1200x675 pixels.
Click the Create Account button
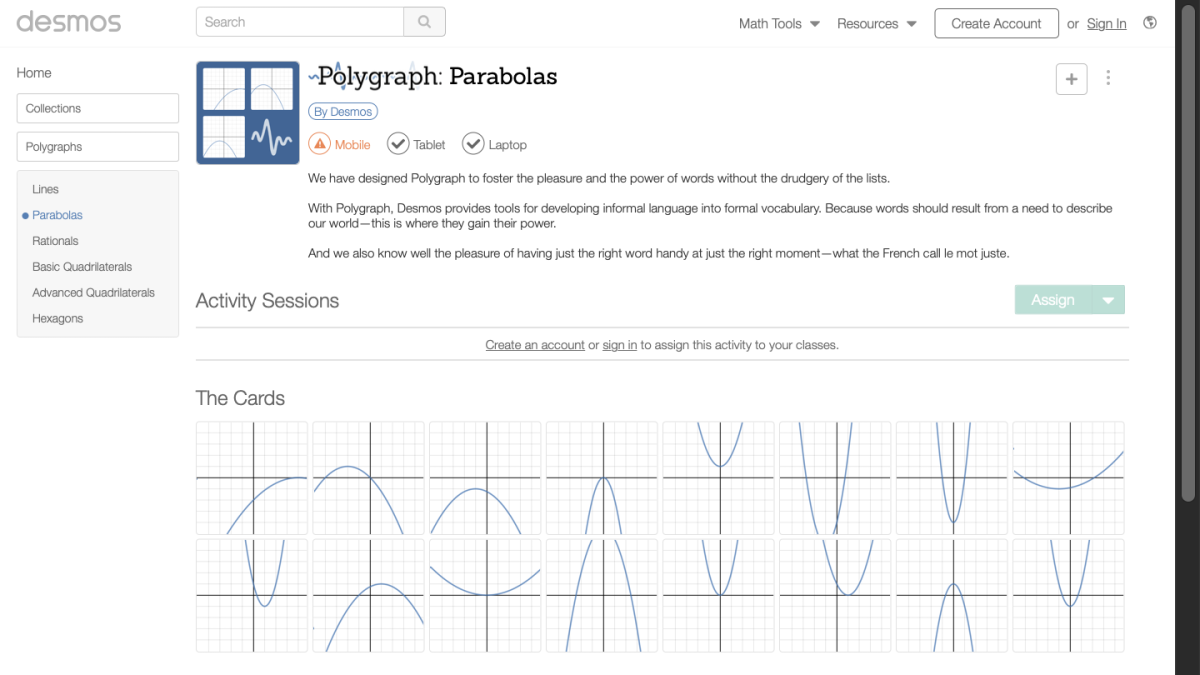[x=996, y=22]
